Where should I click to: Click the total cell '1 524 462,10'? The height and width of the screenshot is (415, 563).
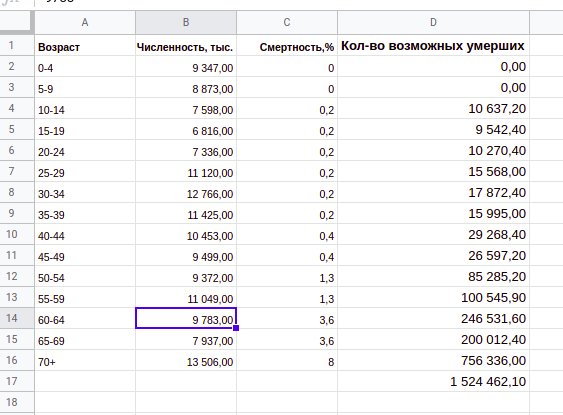(x=433, y=381)
